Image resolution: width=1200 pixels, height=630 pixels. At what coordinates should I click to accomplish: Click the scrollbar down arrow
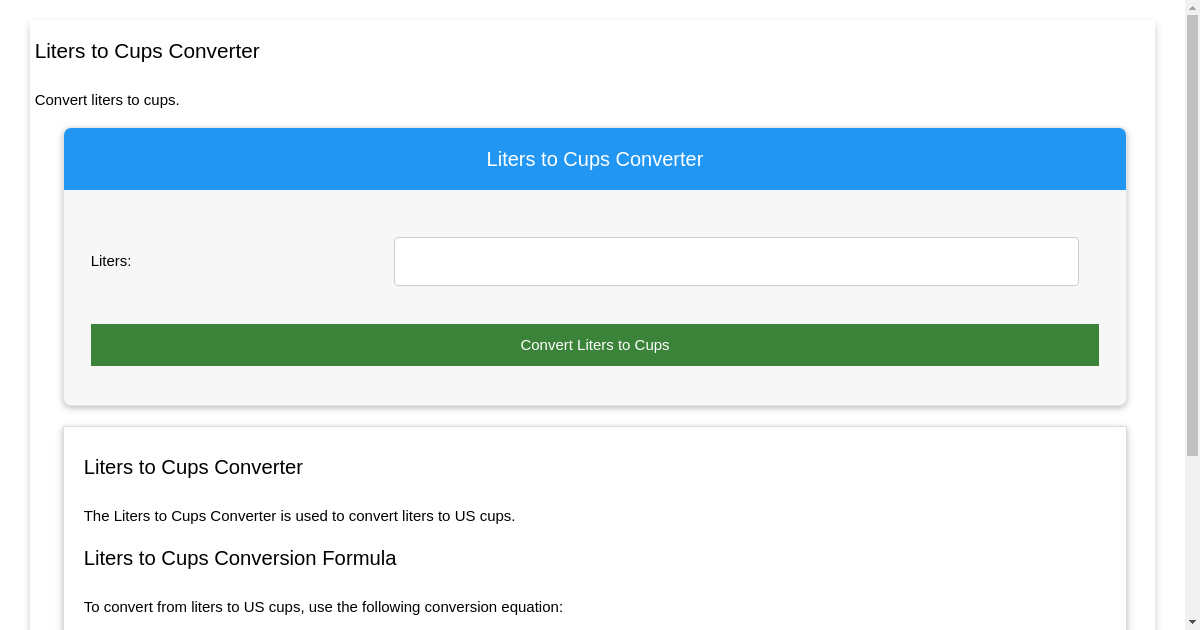pos(1192,622)
